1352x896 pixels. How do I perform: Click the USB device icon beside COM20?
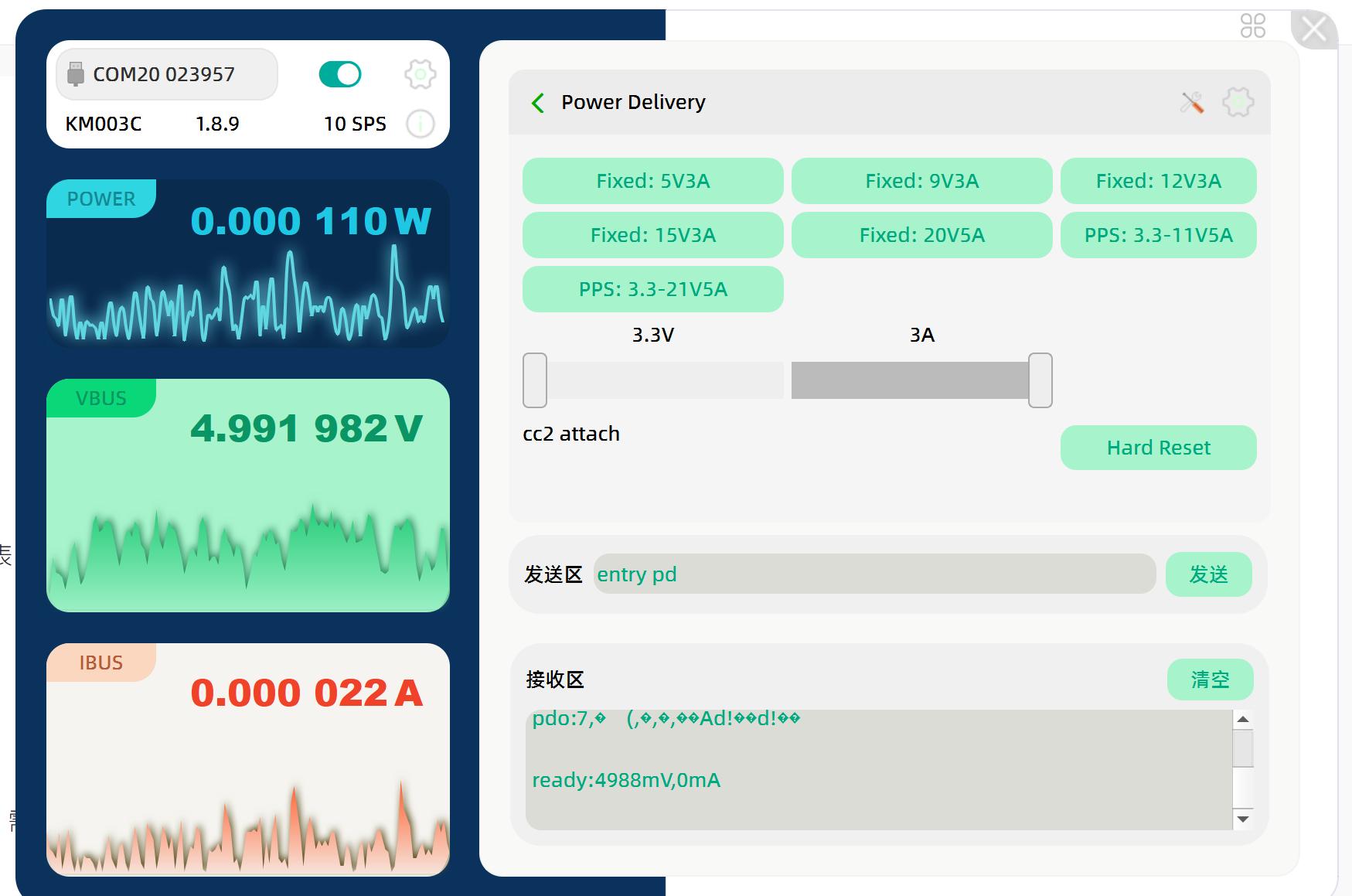click(x=75, y=74)
